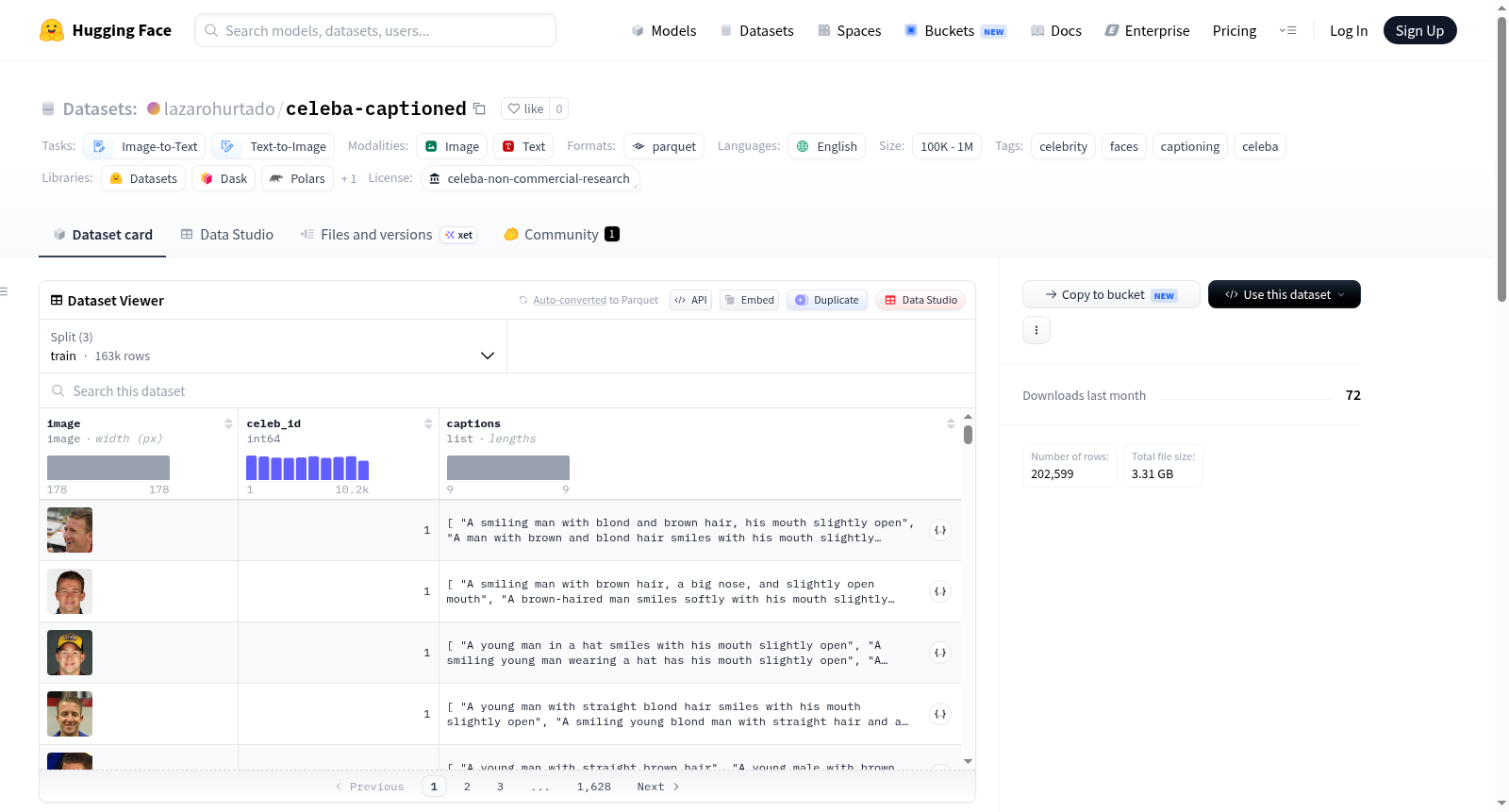The image size is (1509, 812).
Task: Open the additional navigation menu icon
Action: click(x=1287, y=30)
